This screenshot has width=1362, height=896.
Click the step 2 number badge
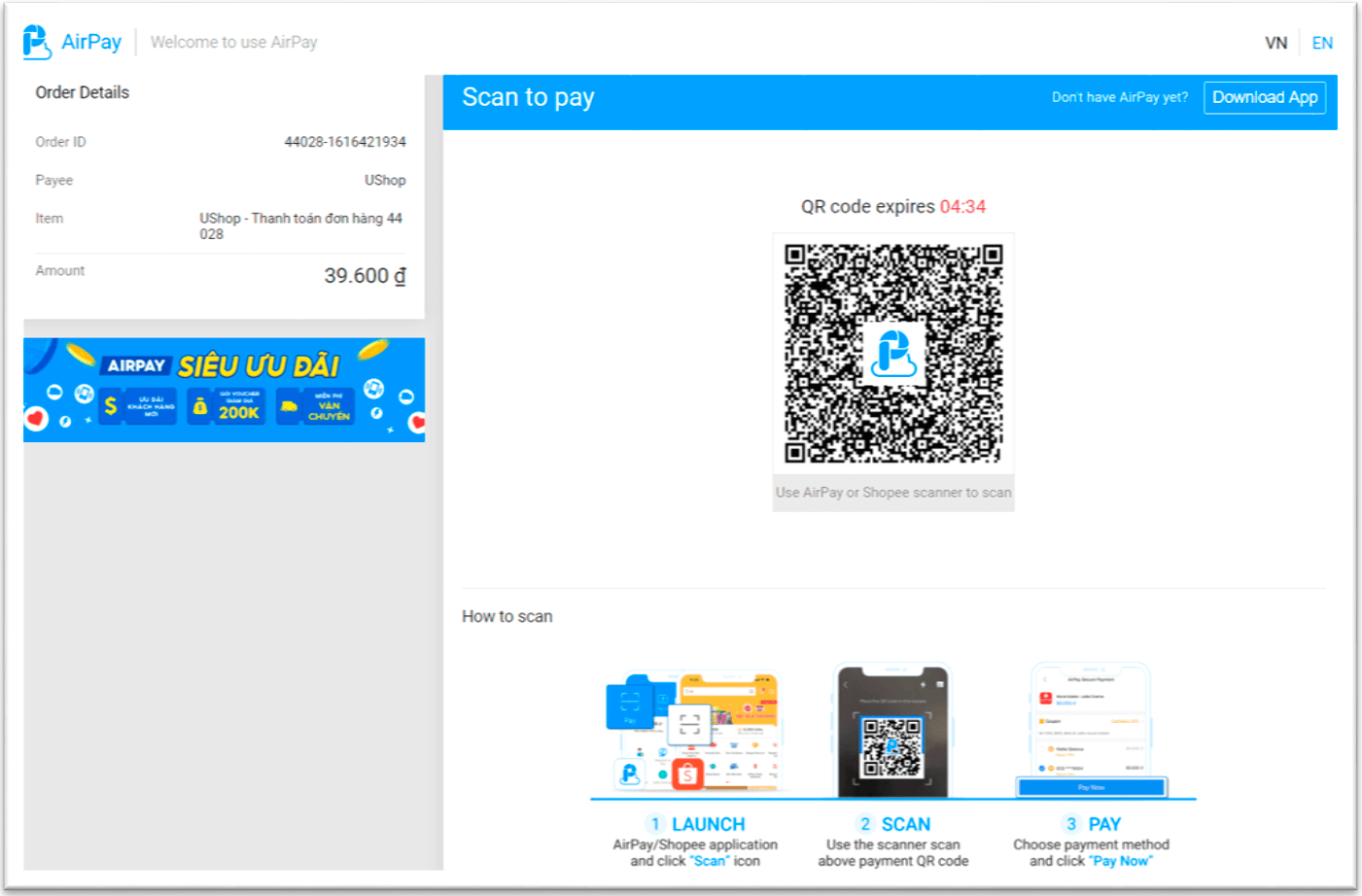click(x=865, y=824)
